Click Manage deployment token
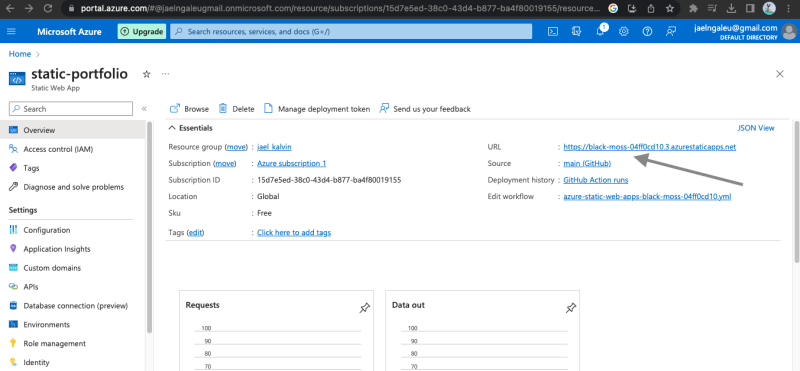800x371 pixels. tap(317, 109)
